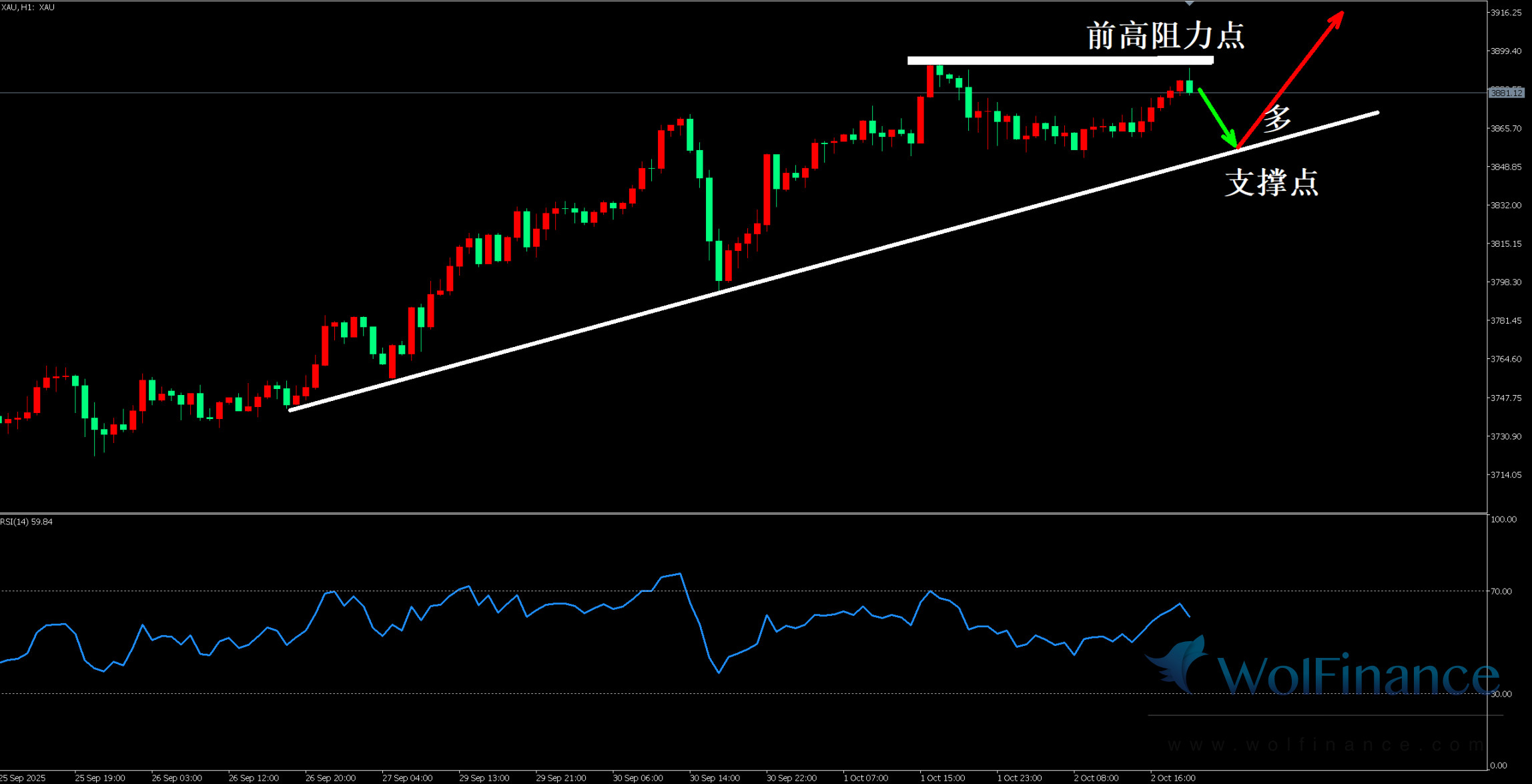This screenshot has width=1532, height=784.
Task: Click the 2 Oct 16:00 time label
Action: [1172, 778]
